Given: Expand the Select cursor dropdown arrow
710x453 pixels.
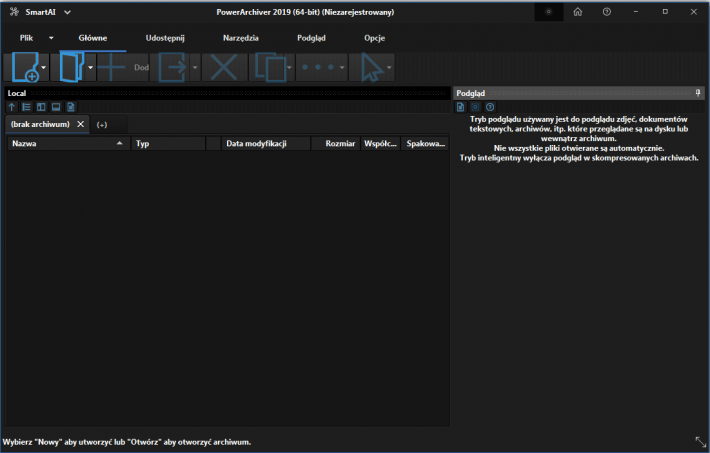Looking at the screenshot, I should point(389,67).
